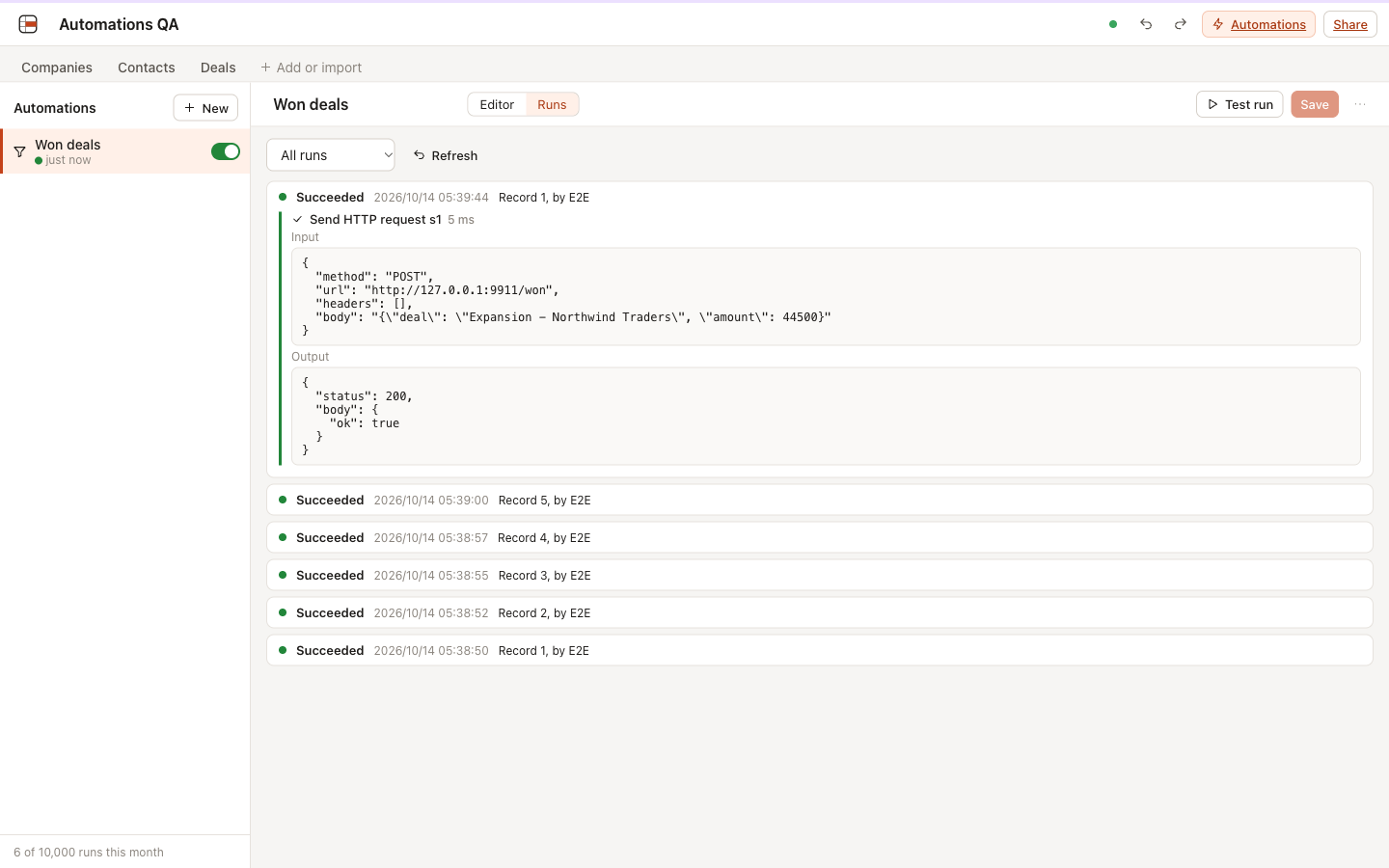Click the app logo icon beside Automations QA
The height and width of the screenshot is (868, 1389).
28,24
